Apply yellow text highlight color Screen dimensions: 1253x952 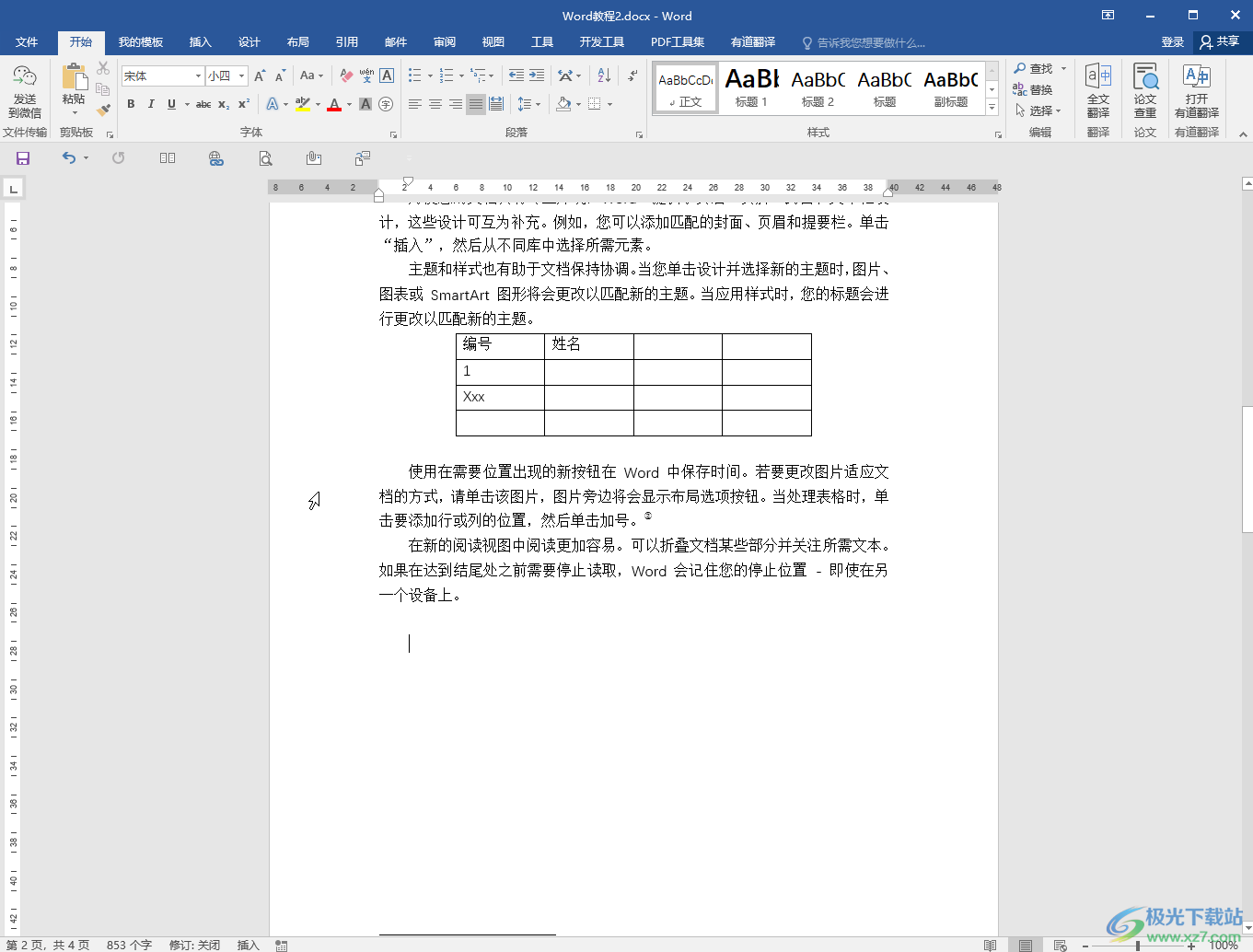(303, 104)
